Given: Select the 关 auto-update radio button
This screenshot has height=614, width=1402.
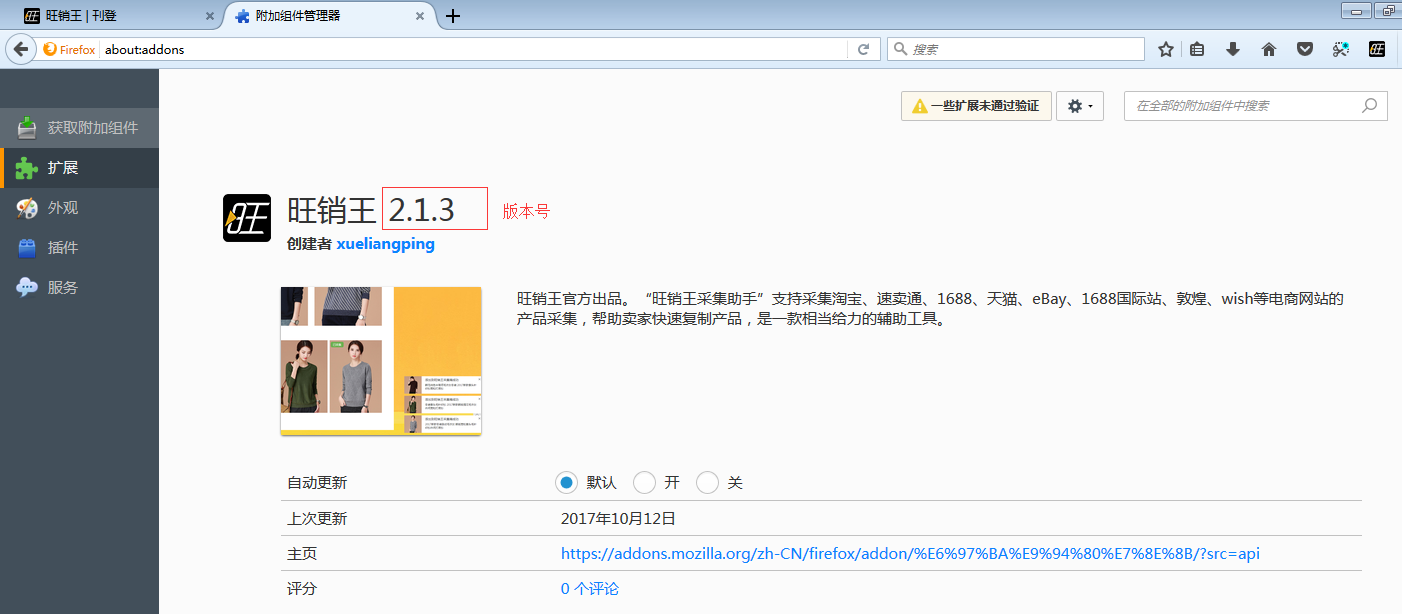Looking at the screenshot, I should pyautogui.click(x=708, y=483).
